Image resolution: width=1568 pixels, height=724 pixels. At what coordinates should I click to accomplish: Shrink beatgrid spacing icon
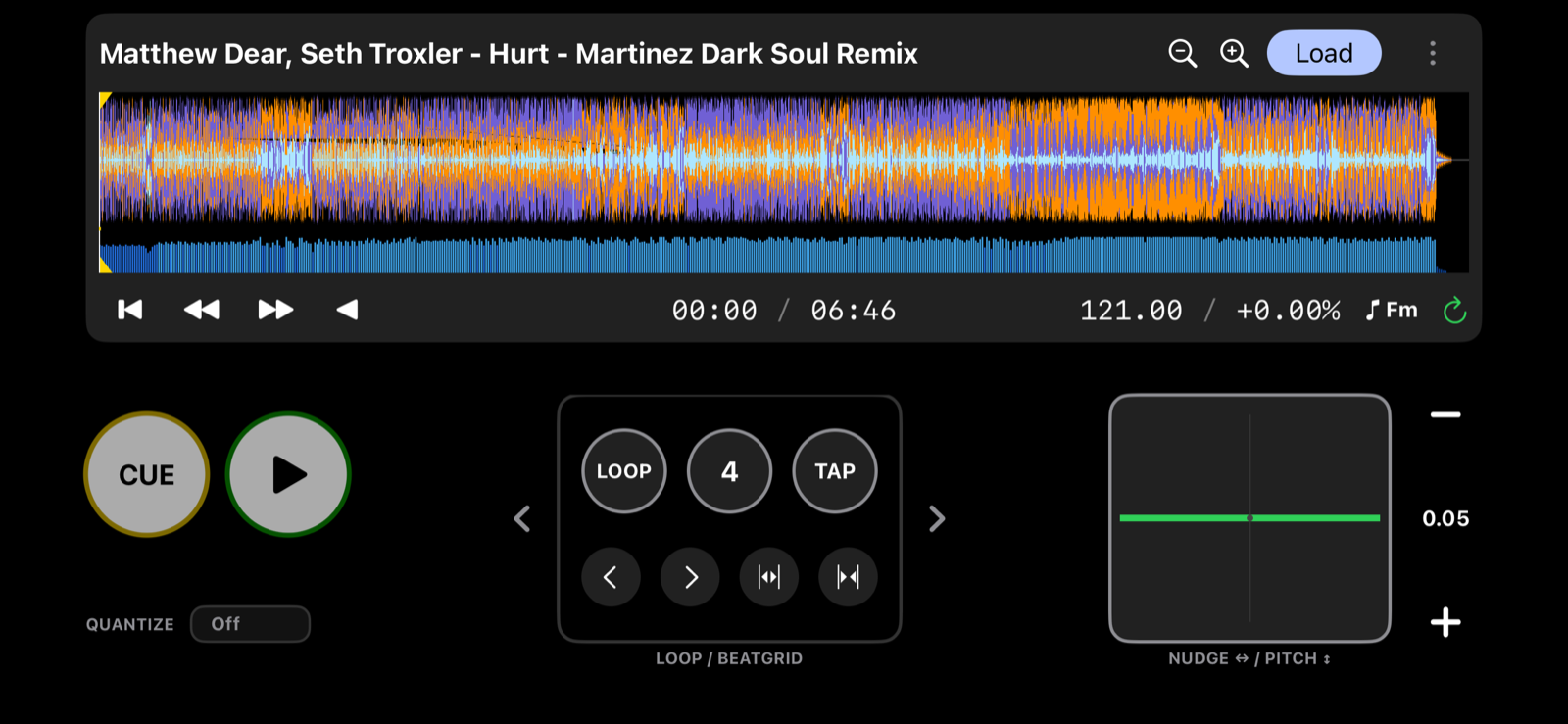click(848, 577)
